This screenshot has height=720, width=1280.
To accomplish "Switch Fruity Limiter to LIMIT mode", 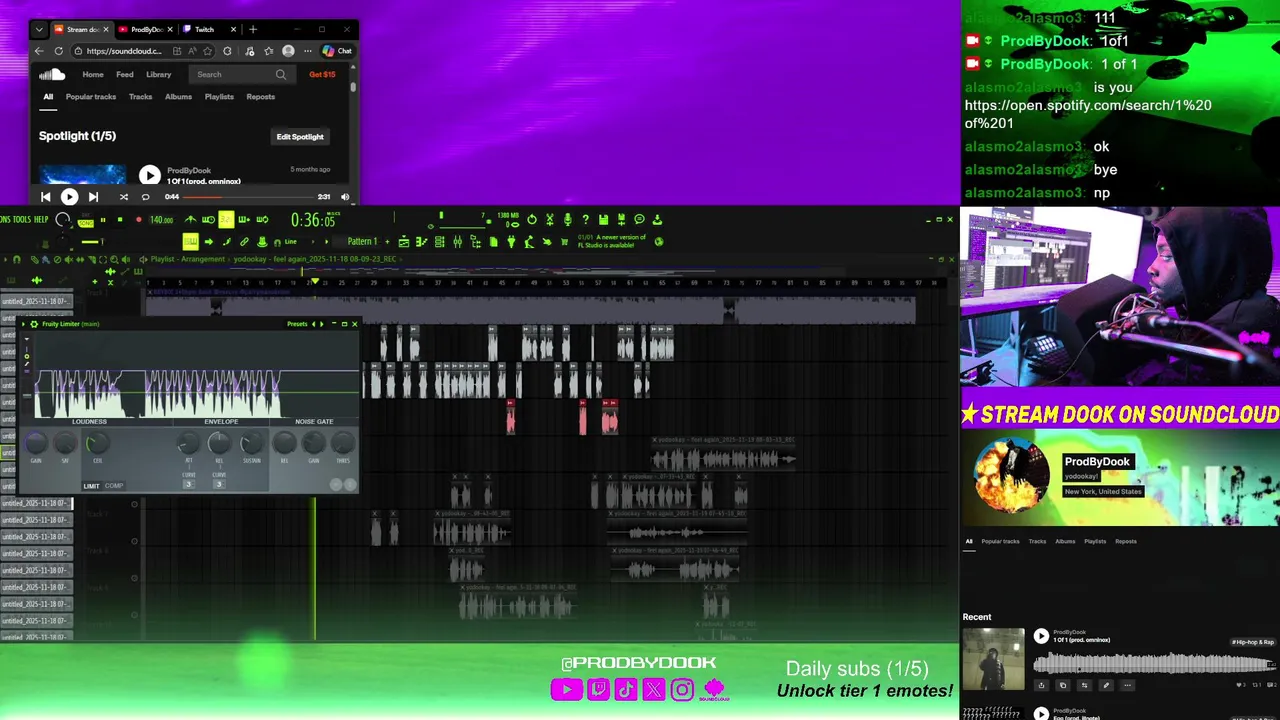I will tap(91, 486).
